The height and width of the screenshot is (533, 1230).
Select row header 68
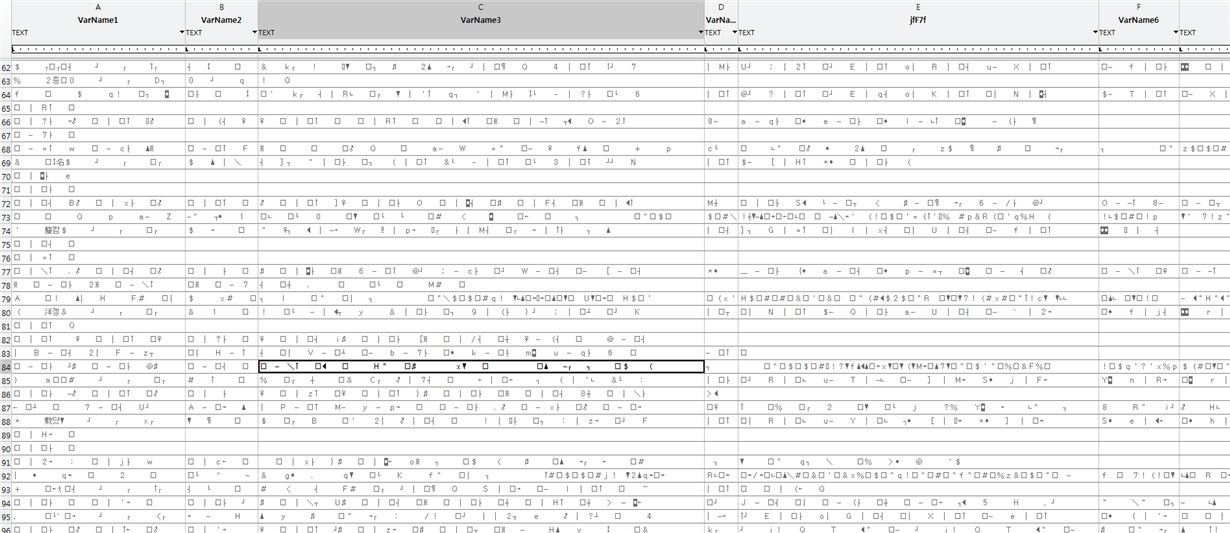point(5,148)
